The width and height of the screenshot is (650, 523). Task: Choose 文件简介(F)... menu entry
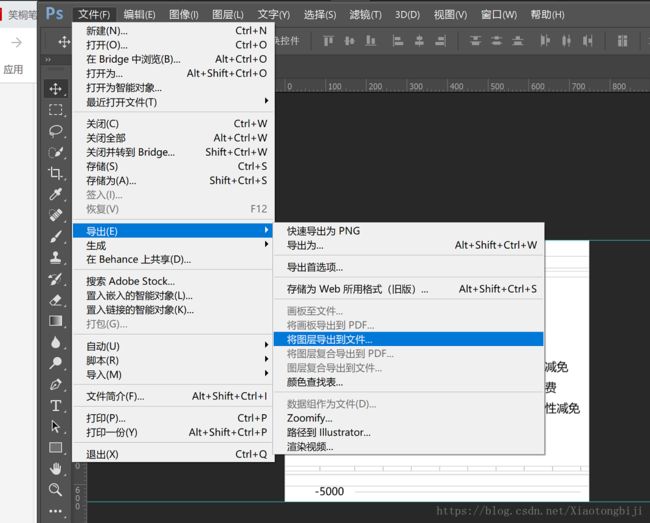point(173,396)
